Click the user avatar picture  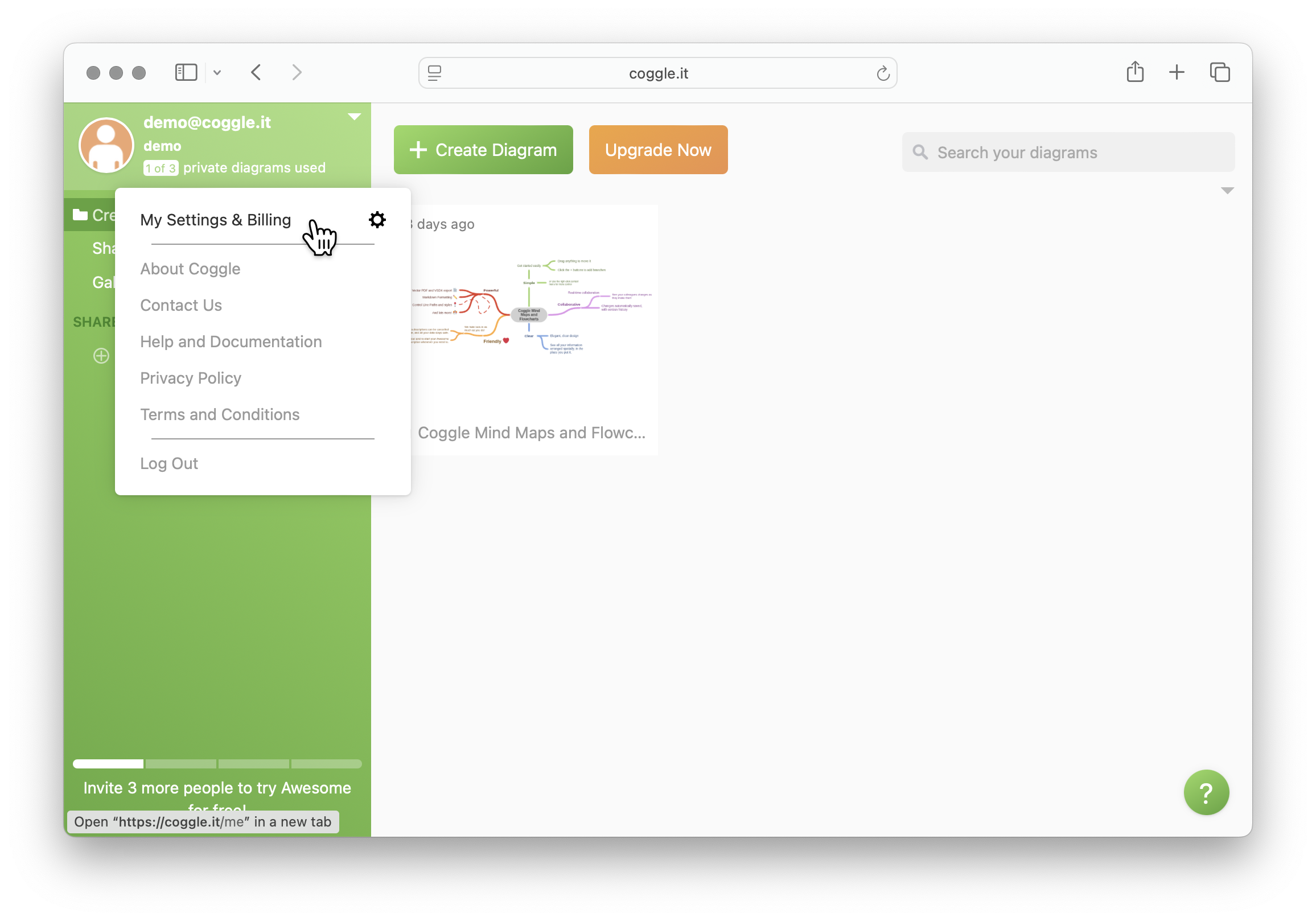pyautogui.click(x=106, y=146)
